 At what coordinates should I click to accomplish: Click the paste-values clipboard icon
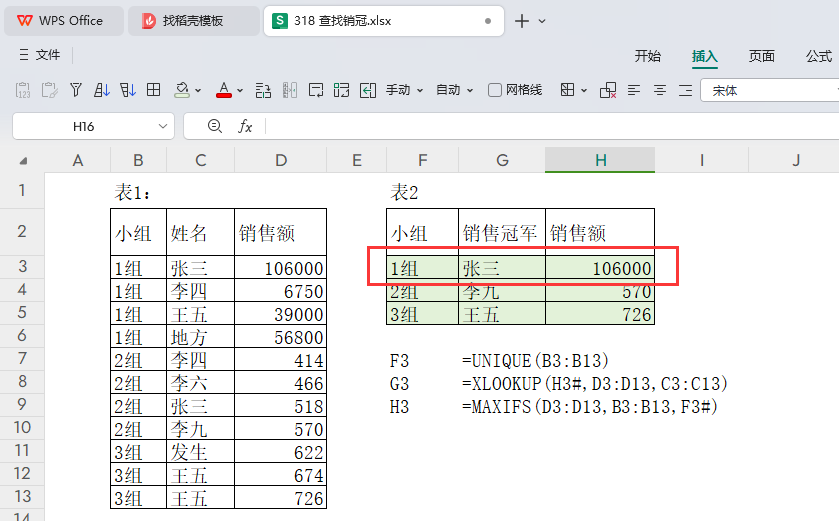[23, 90]
